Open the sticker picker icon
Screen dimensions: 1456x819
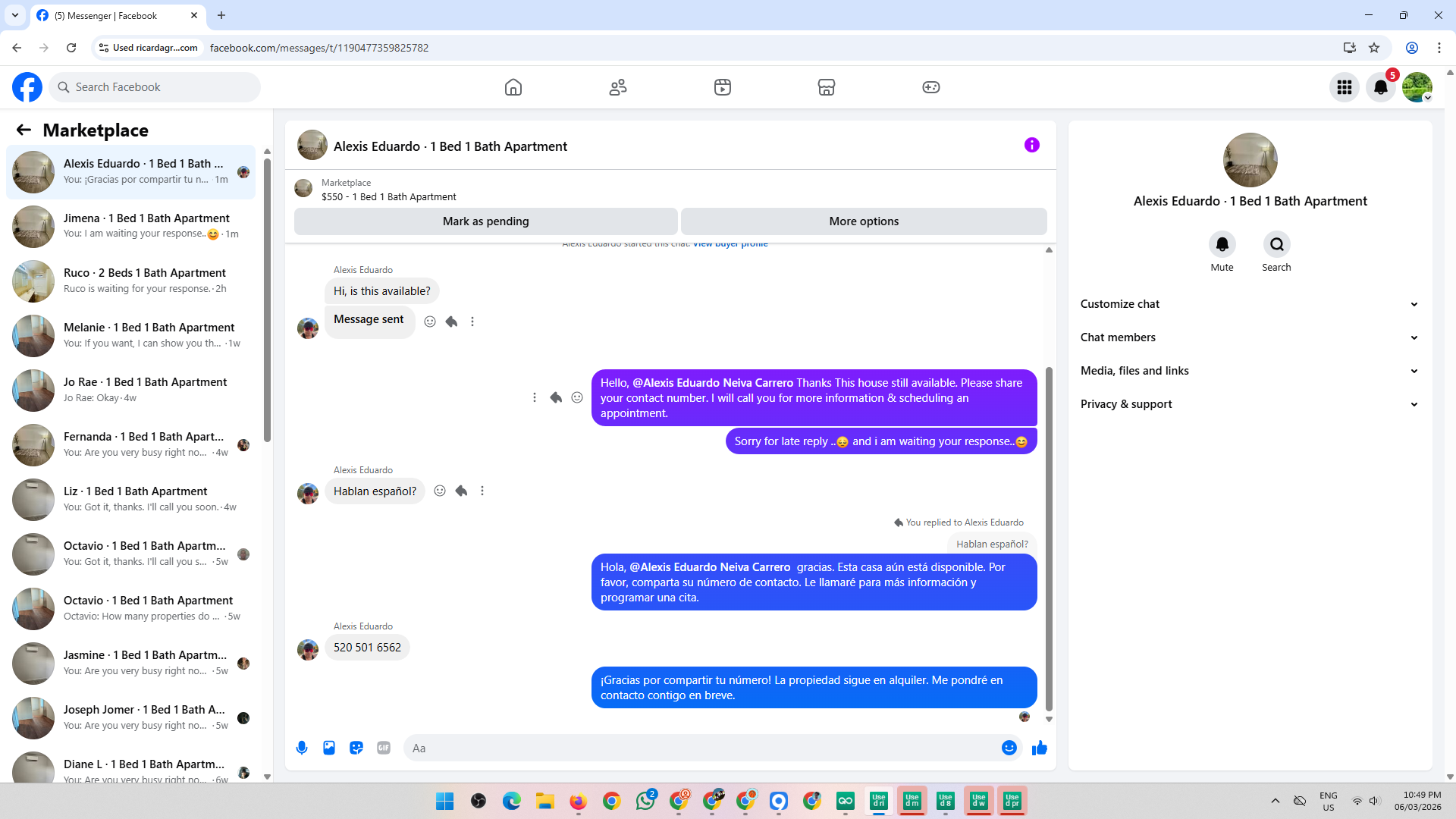[356, 748]
